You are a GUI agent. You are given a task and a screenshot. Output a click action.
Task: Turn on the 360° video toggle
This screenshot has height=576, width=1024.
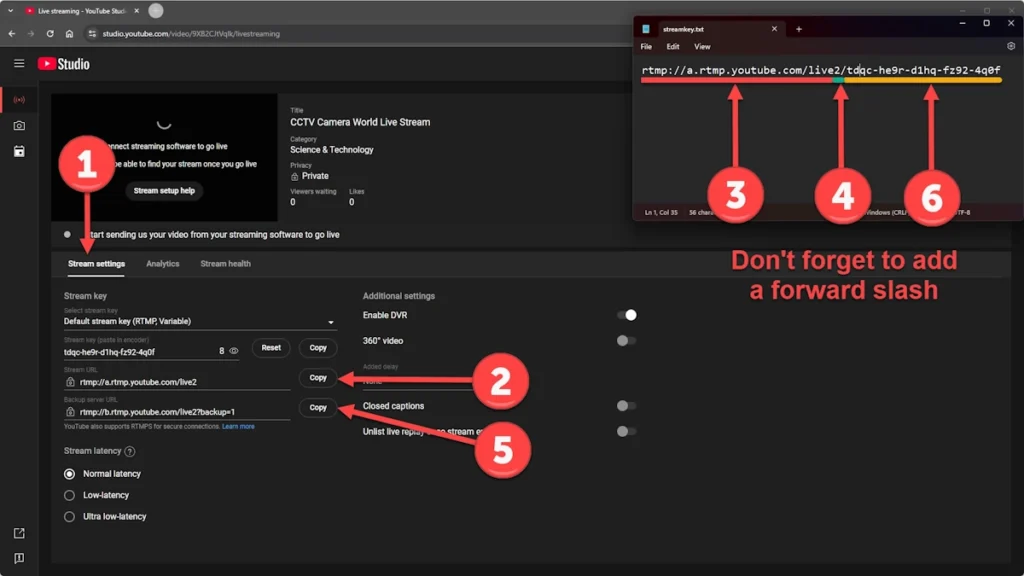[x=627, y=341]
